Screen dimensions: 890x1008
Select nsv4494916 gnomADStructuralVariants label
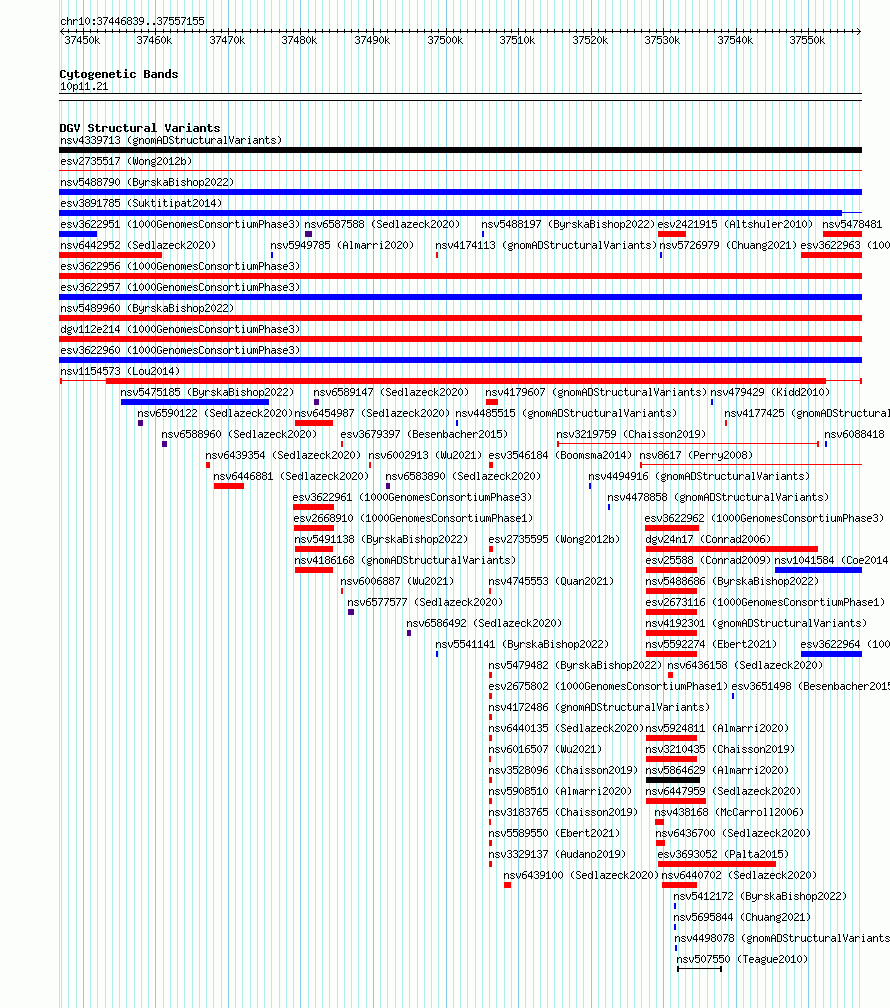[699, 476]
